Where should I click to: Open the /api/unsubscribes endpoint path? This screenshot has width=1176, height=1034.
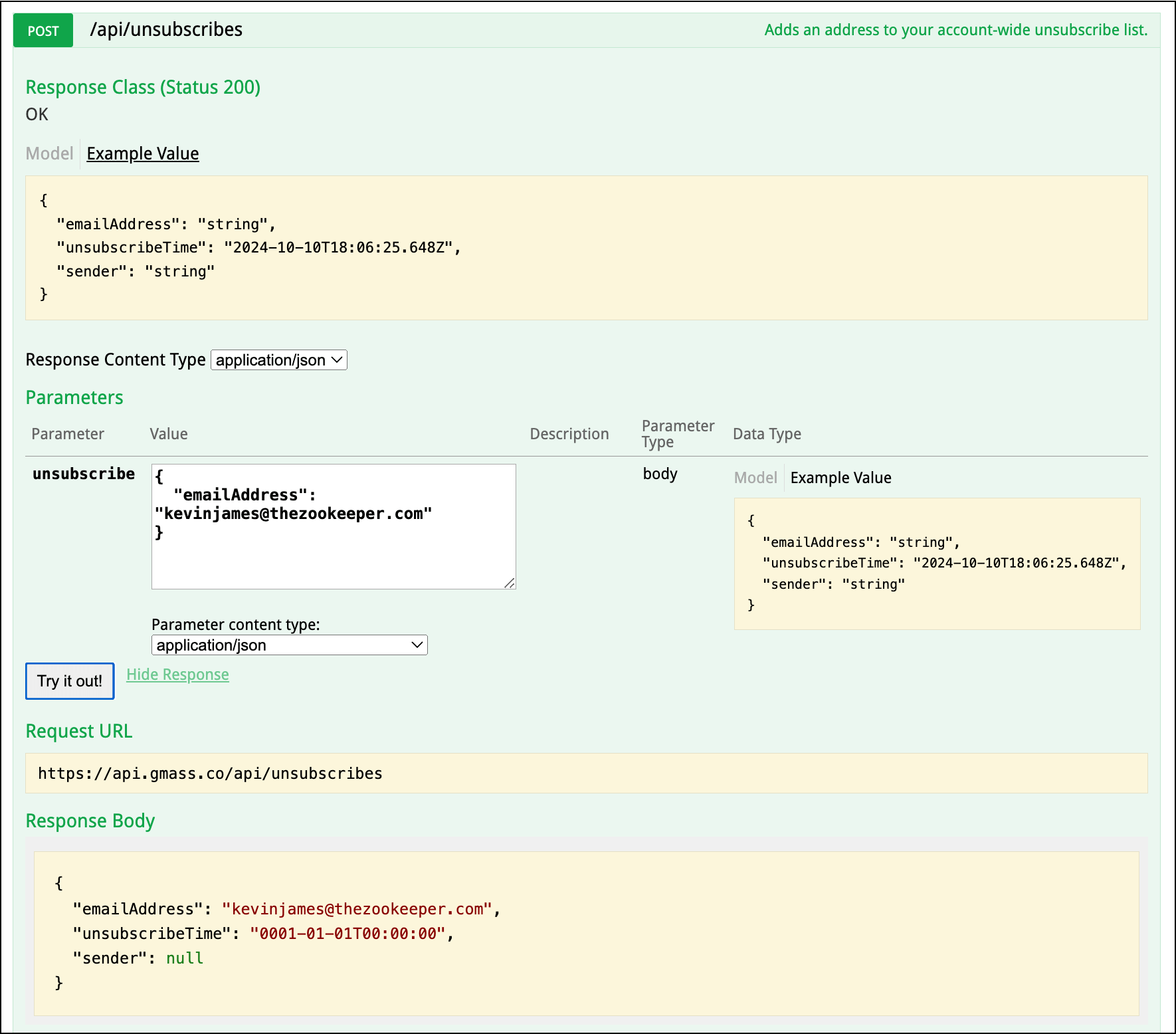click(166, 30)
